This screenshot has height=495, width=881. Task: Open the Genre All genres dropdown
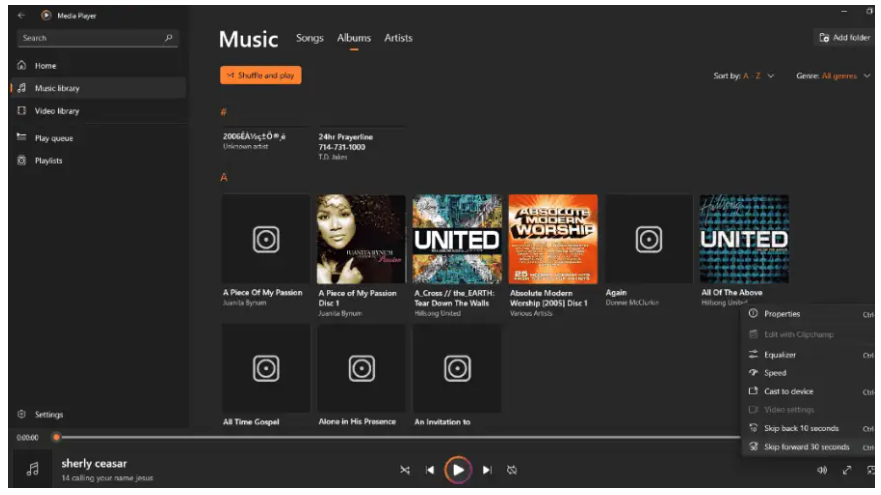coord(833,76)
